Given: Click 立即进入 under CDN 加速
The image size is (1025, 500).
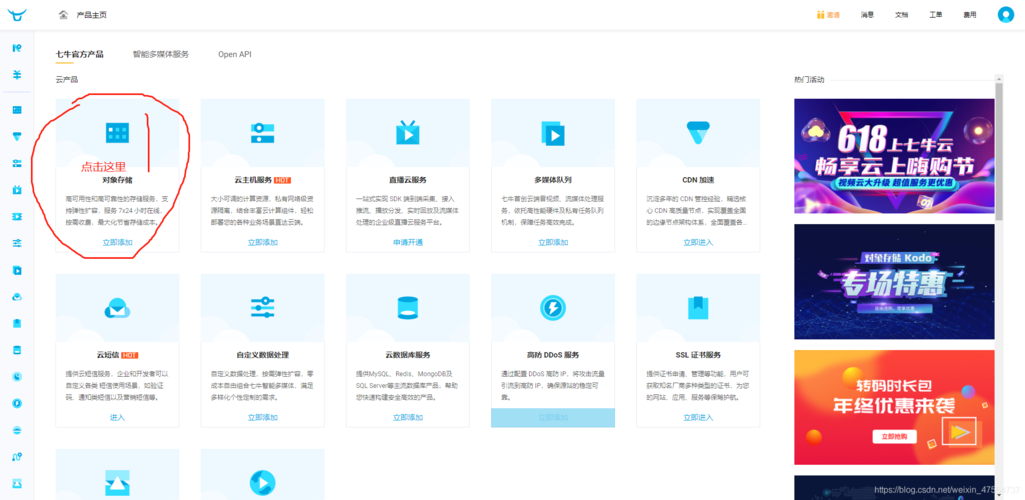Looking at the screenshot, I should pos(697,242).
